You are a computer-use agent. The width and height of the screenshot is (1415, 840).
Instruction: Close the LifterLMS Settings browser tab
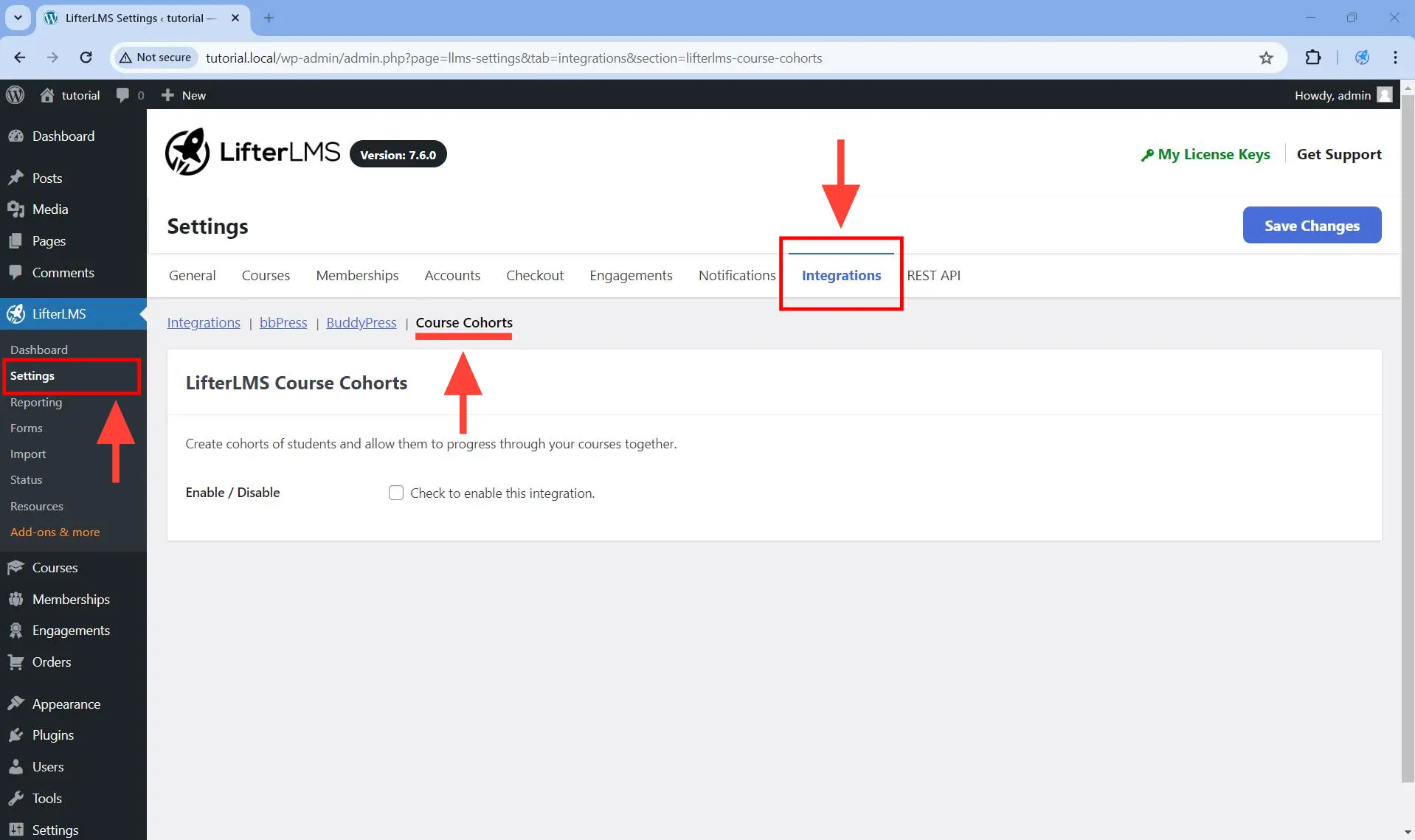[235, 18]
